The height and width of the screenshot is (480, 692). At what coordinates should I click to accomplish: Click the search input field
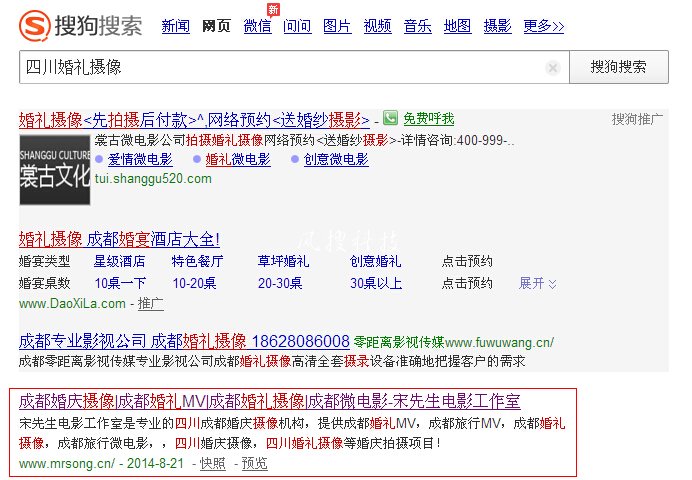pos(280,68)
